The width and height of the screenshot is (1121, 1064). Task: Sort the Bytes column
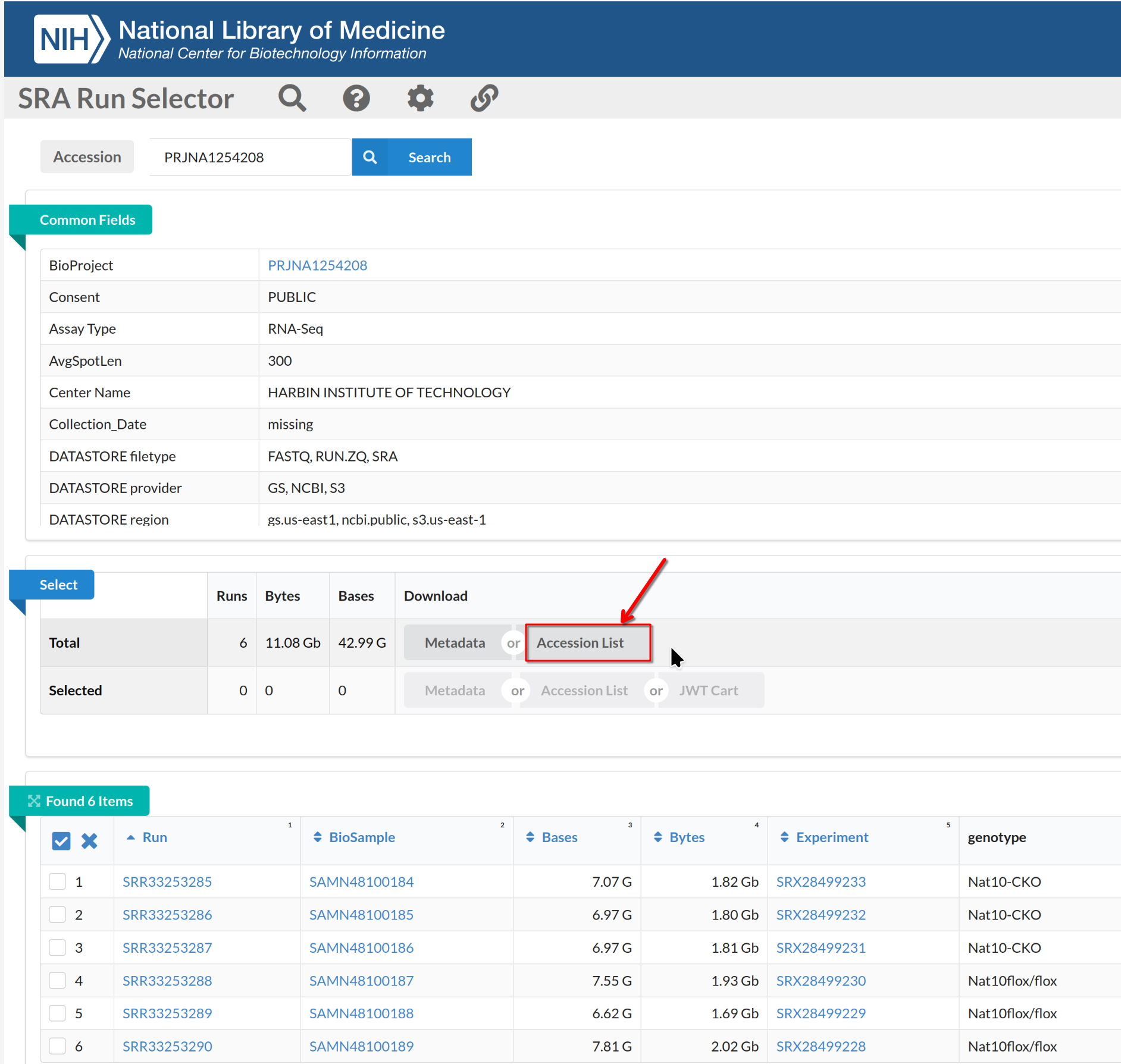(658, 837)
